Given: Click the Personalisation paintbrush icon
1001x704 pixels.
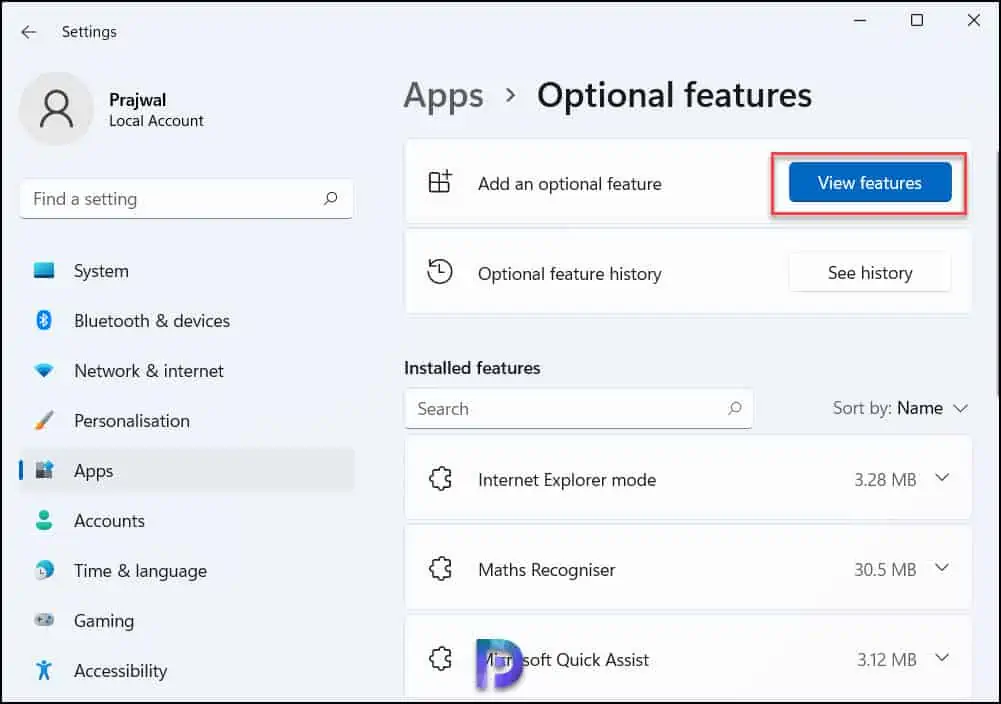Looking at the screenshot, I should point(44,420).
